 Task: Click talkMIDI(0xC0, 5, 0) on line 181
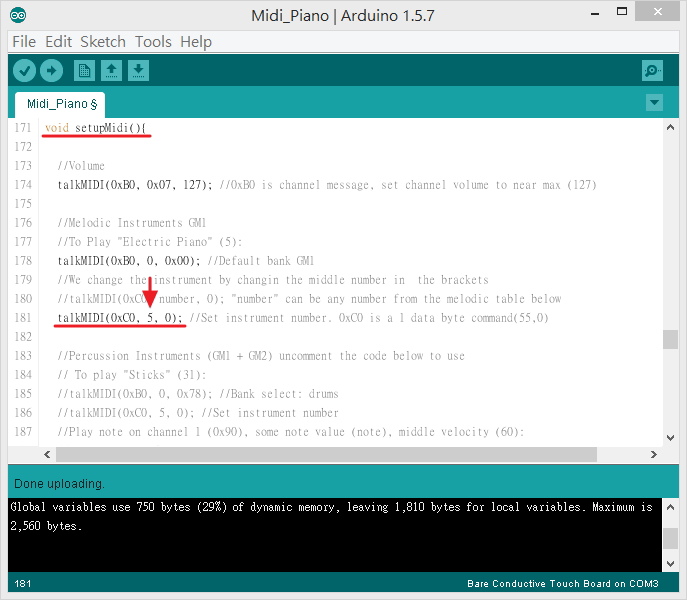click(120, 318)
